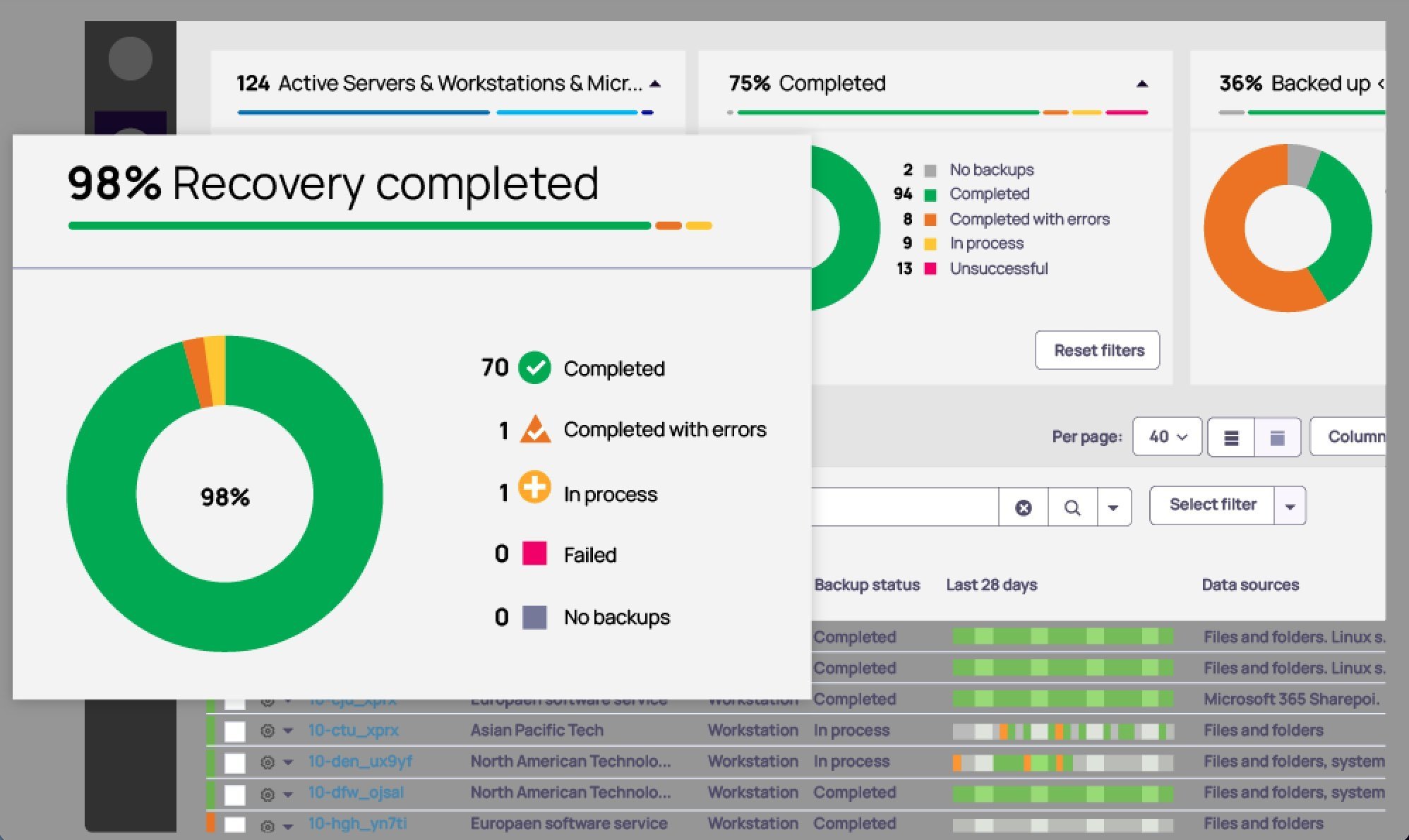
Task: Sort by the Backup status column header
Action: [x=867, y=584]
